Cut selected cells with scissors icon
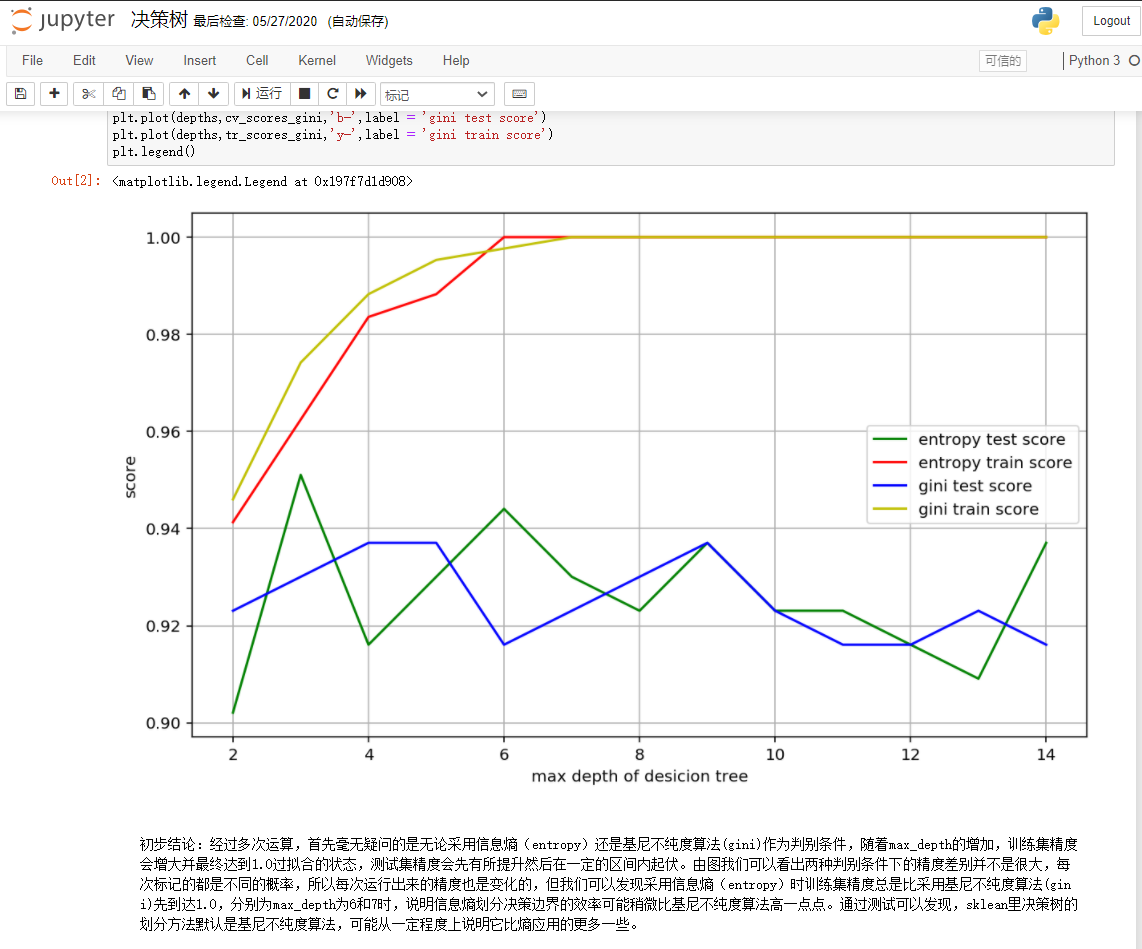Viewport: 1142px width, 949px height. [88, 94]
